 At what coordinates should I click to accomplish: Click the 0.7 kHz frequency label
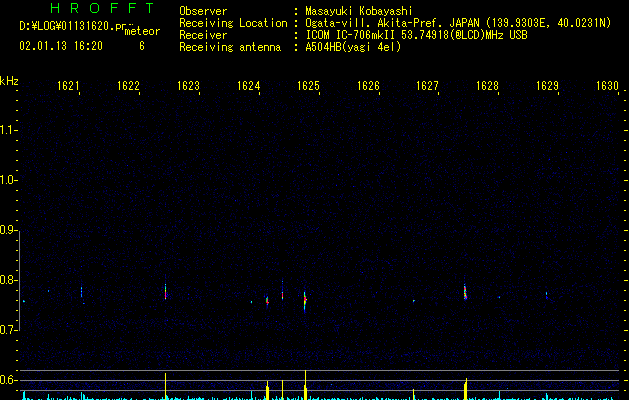[x=8, y=330]
